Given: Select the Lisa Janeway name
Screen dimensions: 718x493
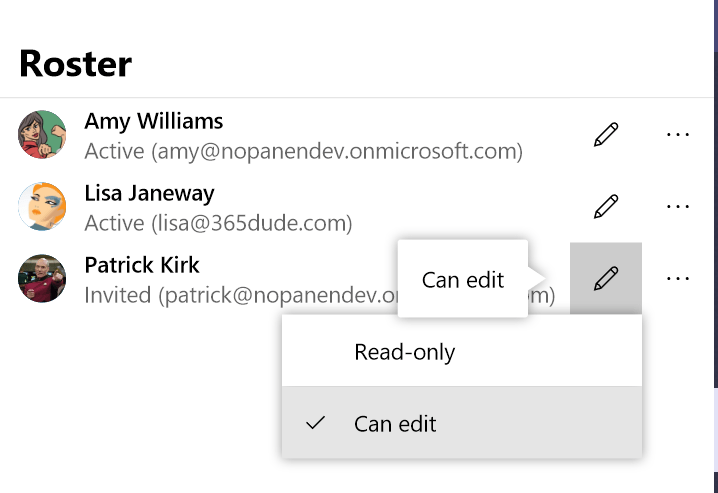Looking at the screenshot, I should coord(149,193).
